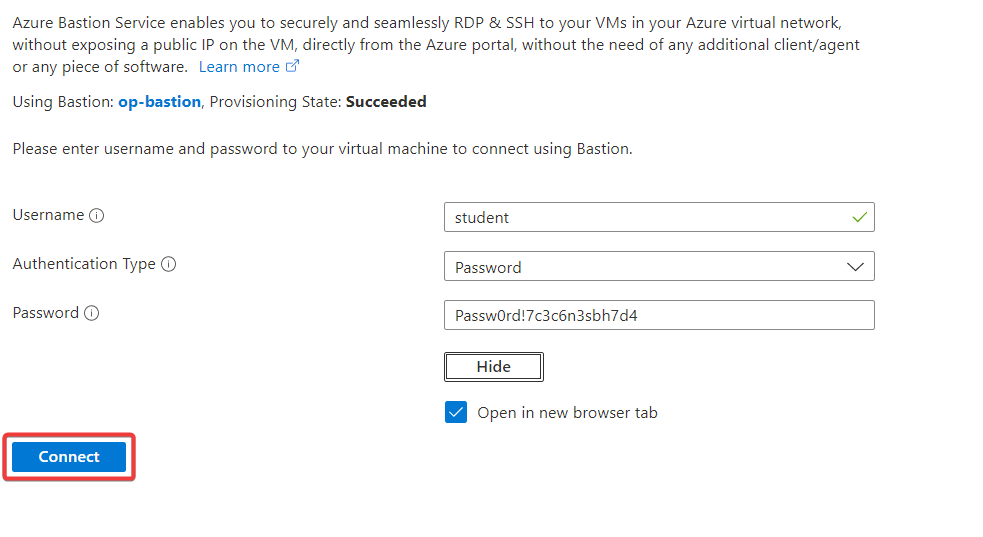983x537 pixels.
Task: Open the Learn more link
Action: click(239, 67)
